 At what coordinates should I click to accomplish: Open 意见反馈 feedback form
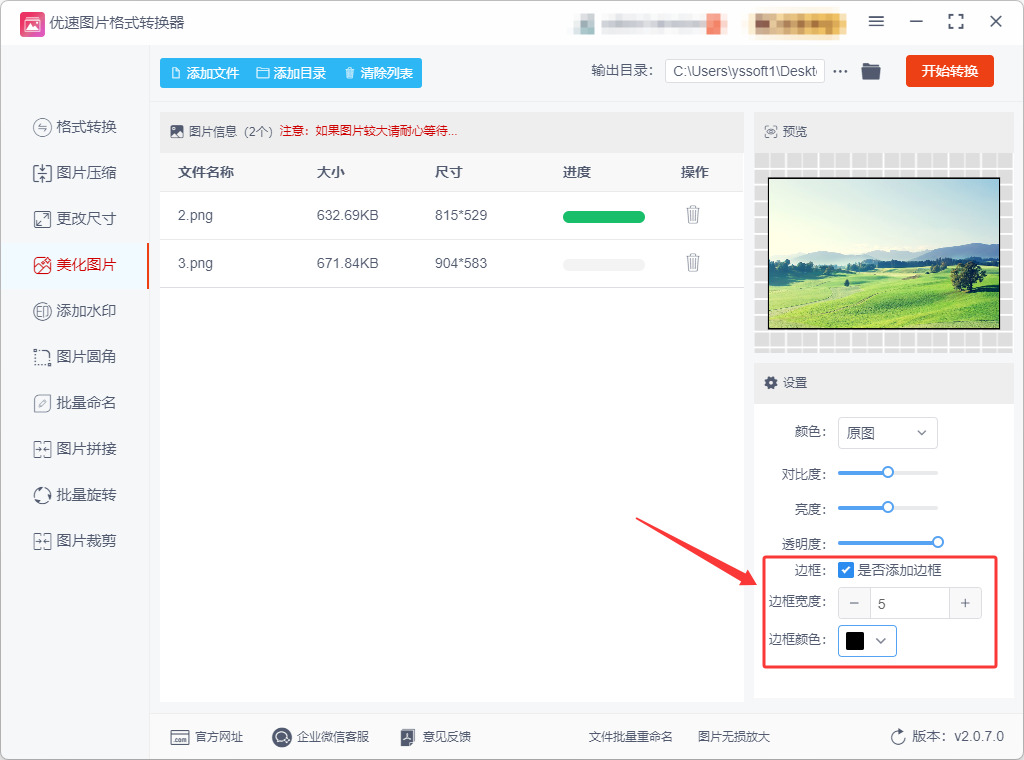coord(436,737)
